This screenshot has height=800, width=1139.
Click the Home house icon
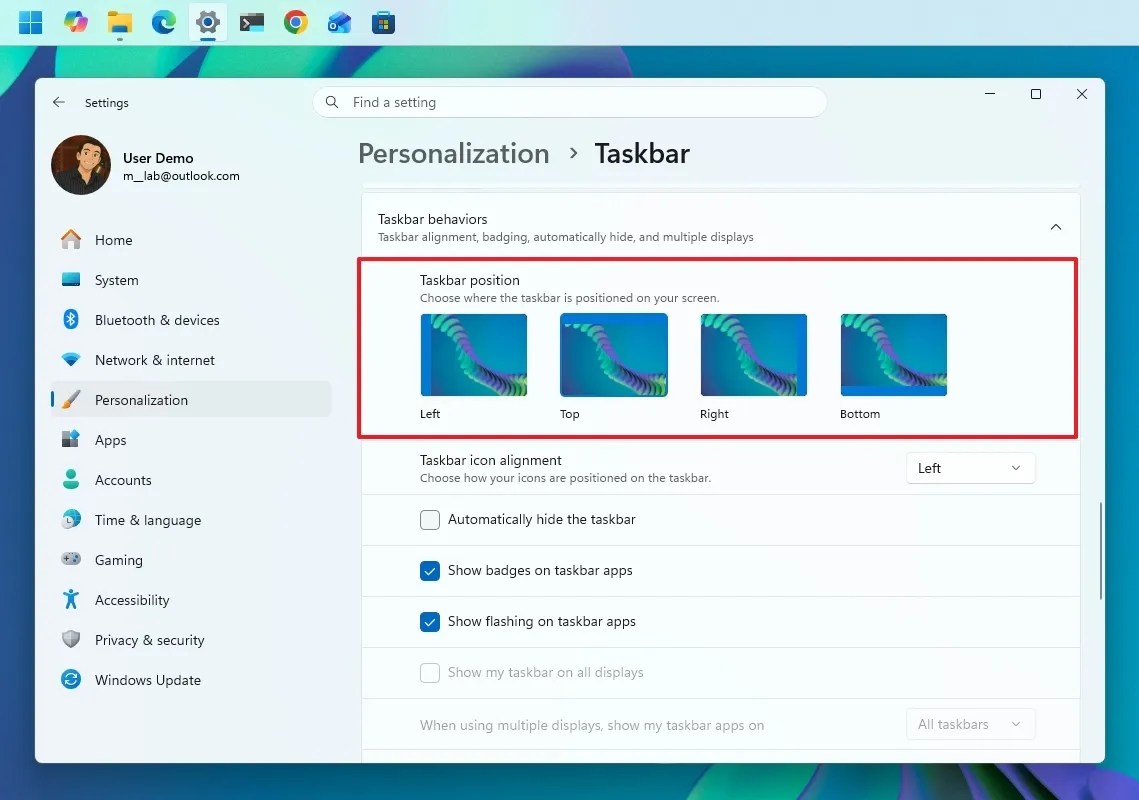click(x=70, y=239)
